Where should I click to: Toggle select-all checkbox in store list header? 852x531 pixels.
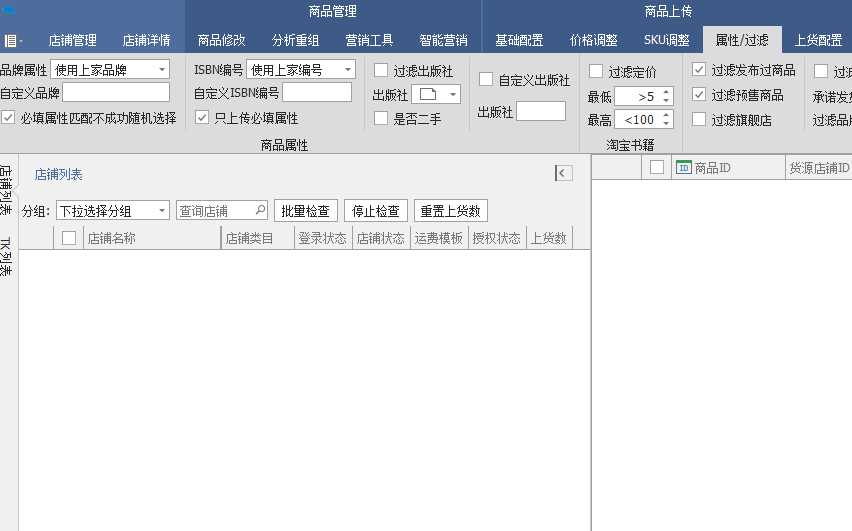pos(69,238)
